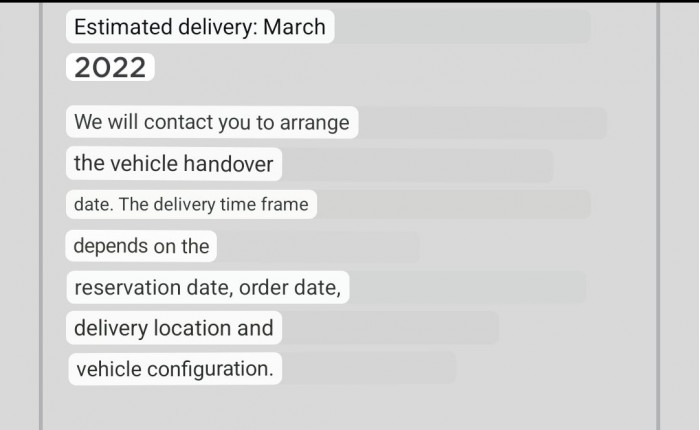Click the word "frame" in the paragraph
700x430 pixels.
click(x=285, y=205)
